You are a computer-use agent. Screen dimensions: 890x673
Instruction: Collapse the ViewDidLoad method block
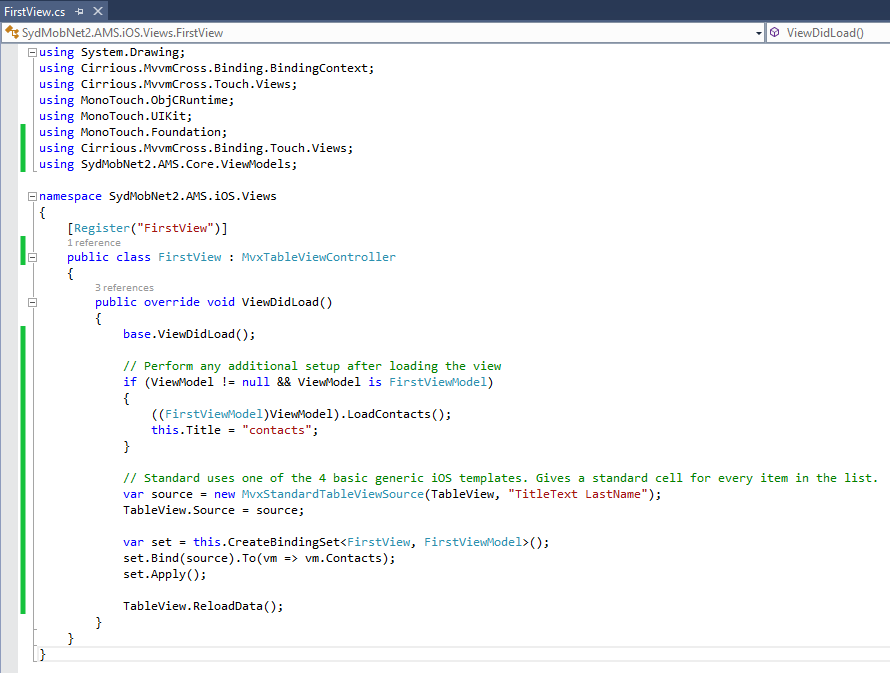pyautogui.click(x=32, y=302)
